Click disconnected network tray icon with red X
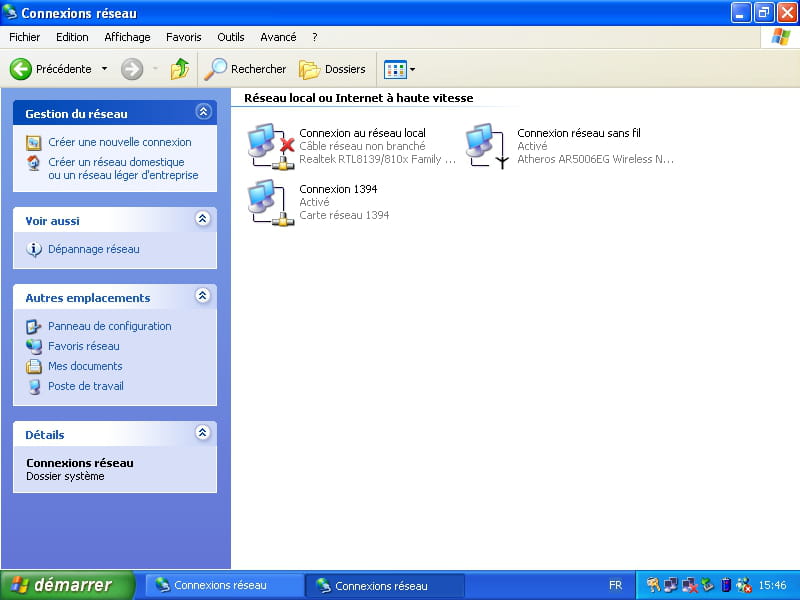 [689, 585]
